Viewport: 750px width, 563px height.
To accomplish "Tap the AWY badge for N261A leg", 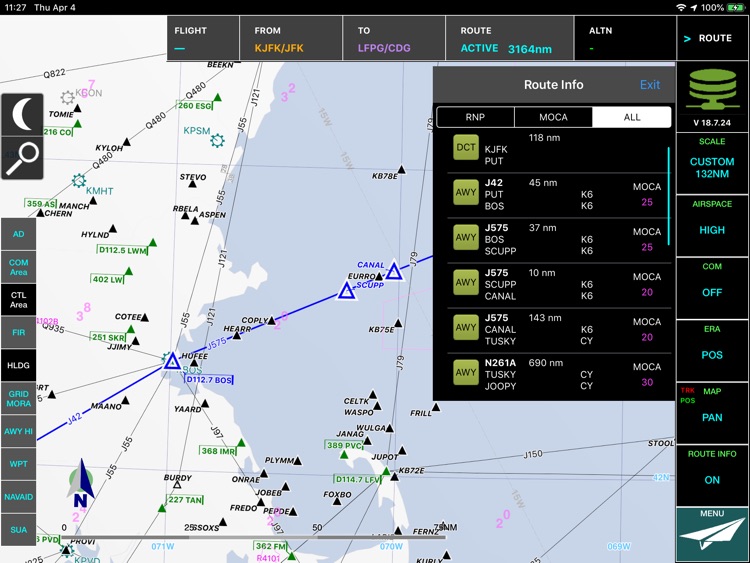I will point(465,373).
